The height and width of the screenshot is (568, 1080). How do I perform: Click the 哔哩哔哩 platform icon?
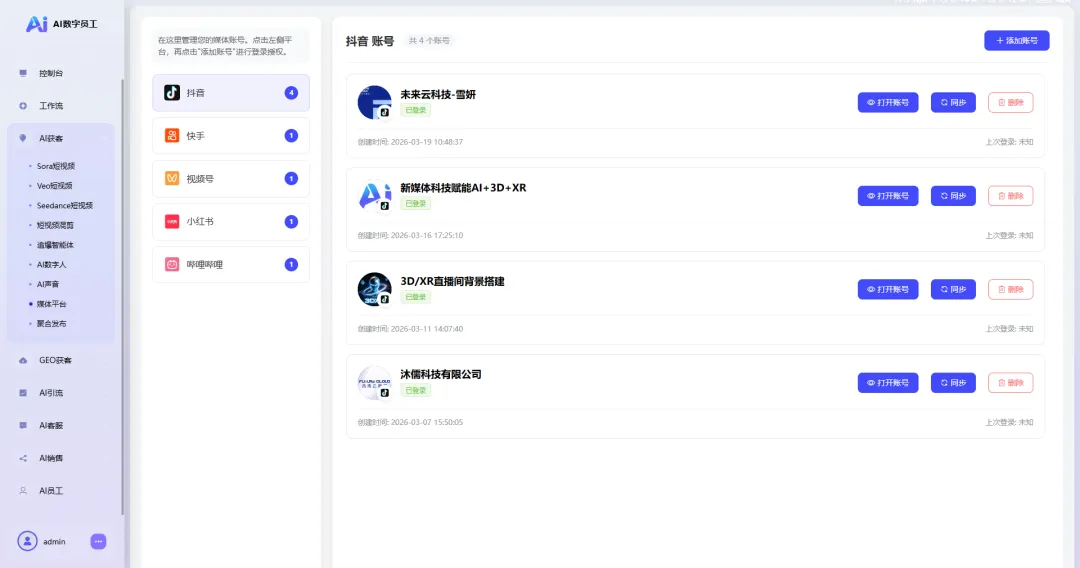[x=172, y=264]
